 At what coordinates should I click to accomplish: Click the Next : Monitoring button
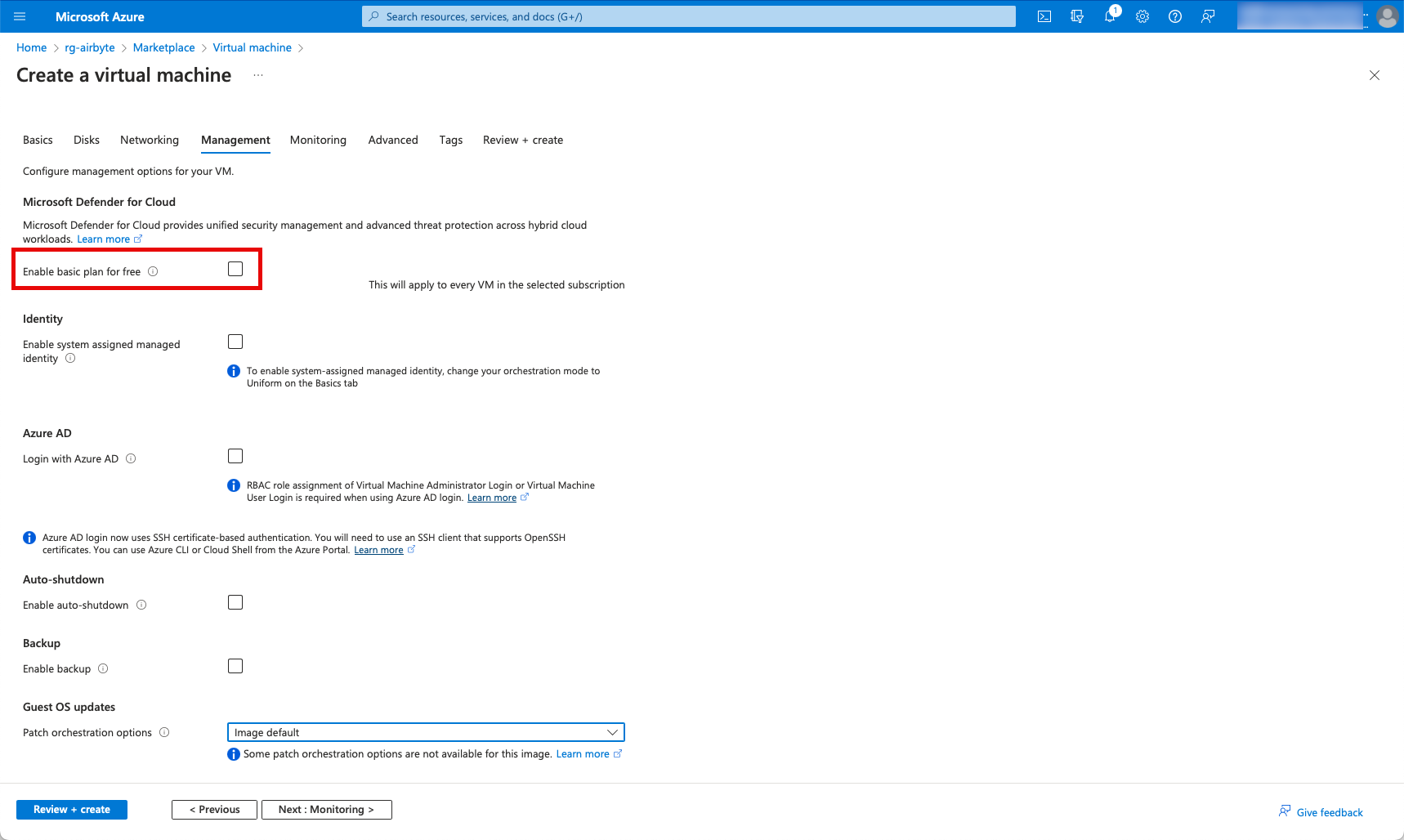[326, 809]
